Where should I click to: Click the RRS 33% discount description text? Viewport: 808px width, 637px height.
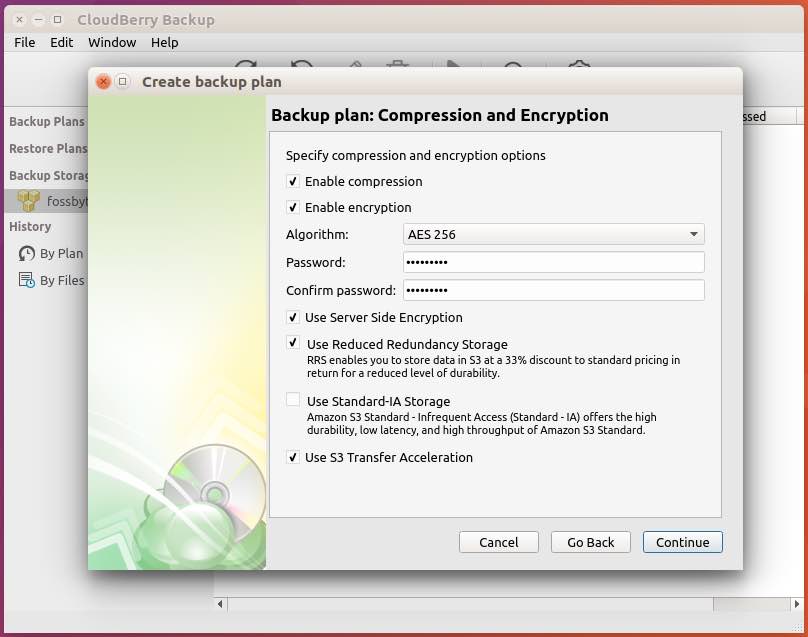[x=493, y=366]
